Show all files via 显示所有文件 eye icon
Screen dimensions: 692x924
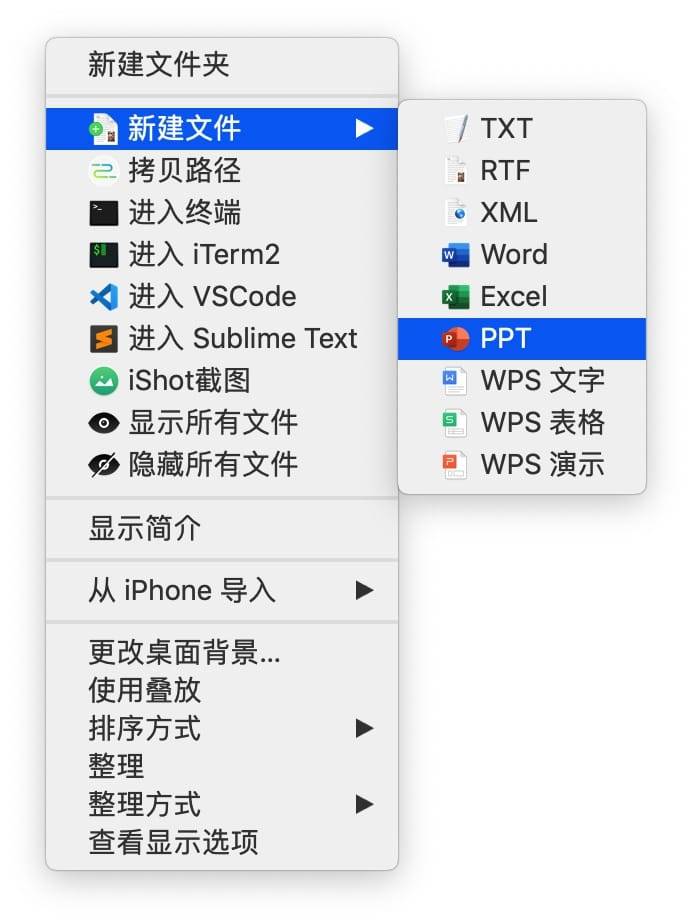tap(104, 423)
